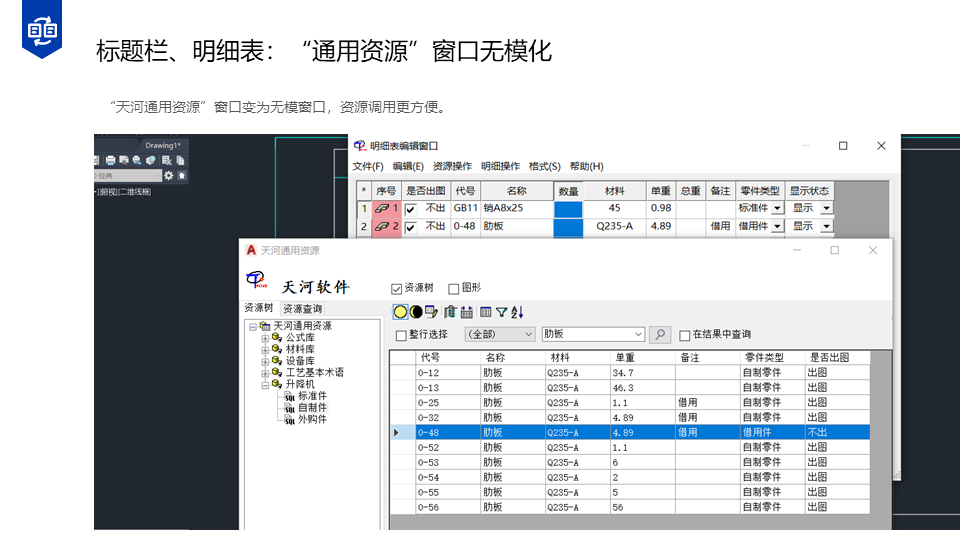Open the 文件(F) menu
Screen dimensions: 960x540
368,167
